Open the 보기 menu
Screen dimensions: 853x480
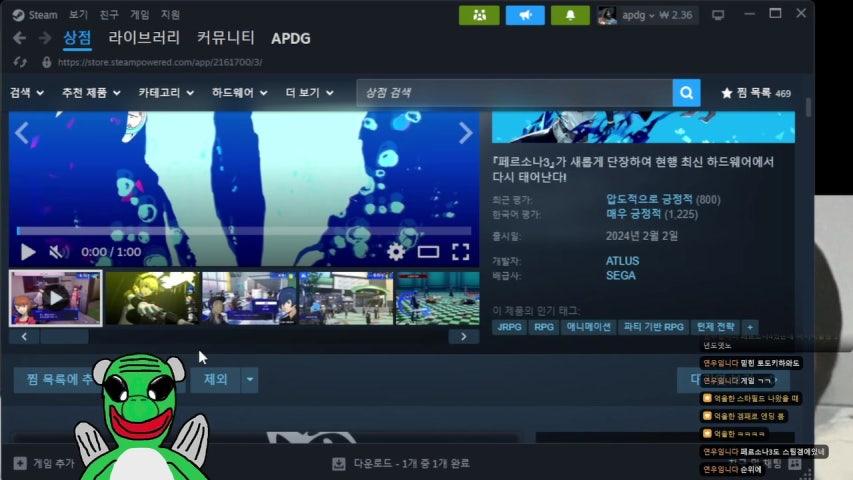point(78,15)
